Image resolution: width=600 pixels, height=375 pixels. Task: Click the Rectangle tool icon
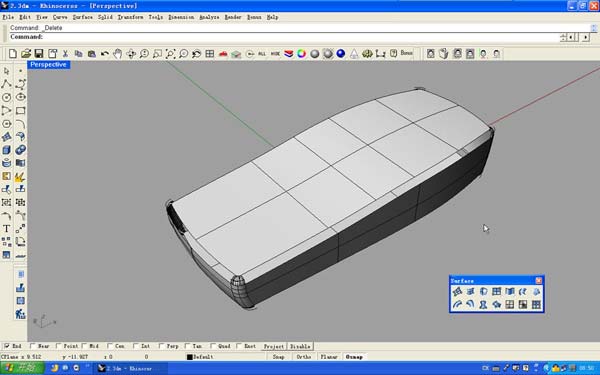20,111
